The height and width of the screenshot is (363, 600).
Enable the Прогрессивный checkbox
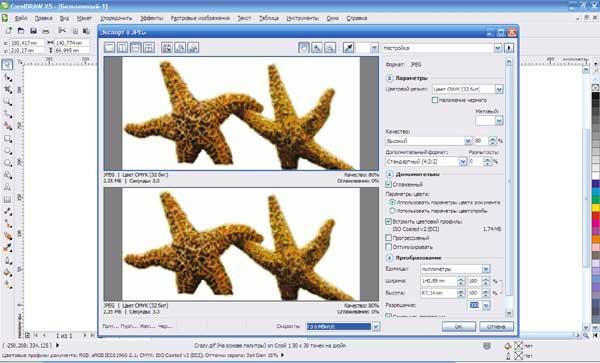[388, 238]
